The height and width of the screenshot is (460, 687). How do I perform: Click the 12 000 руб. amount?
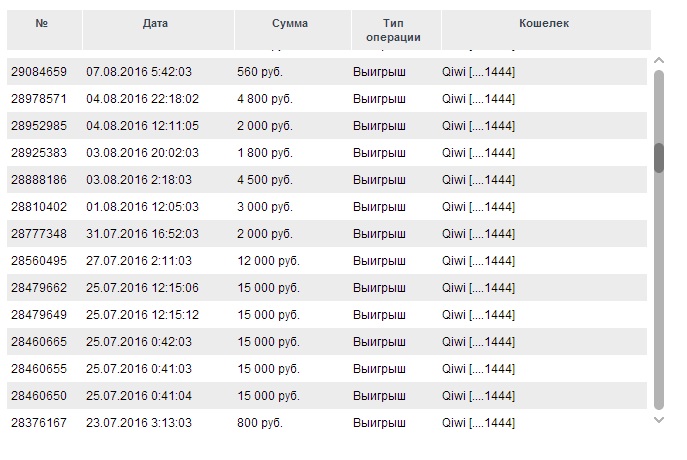tap(269, 261)
